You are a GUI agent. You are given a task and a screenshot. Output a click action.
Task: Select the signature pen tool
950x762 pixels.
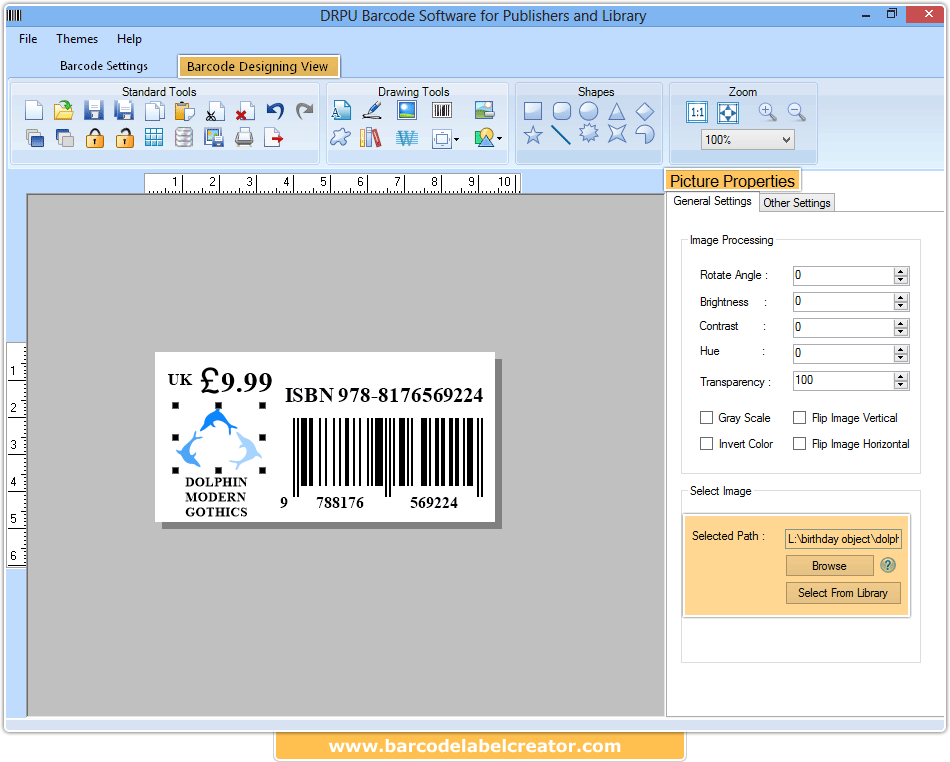click(372, 111)
